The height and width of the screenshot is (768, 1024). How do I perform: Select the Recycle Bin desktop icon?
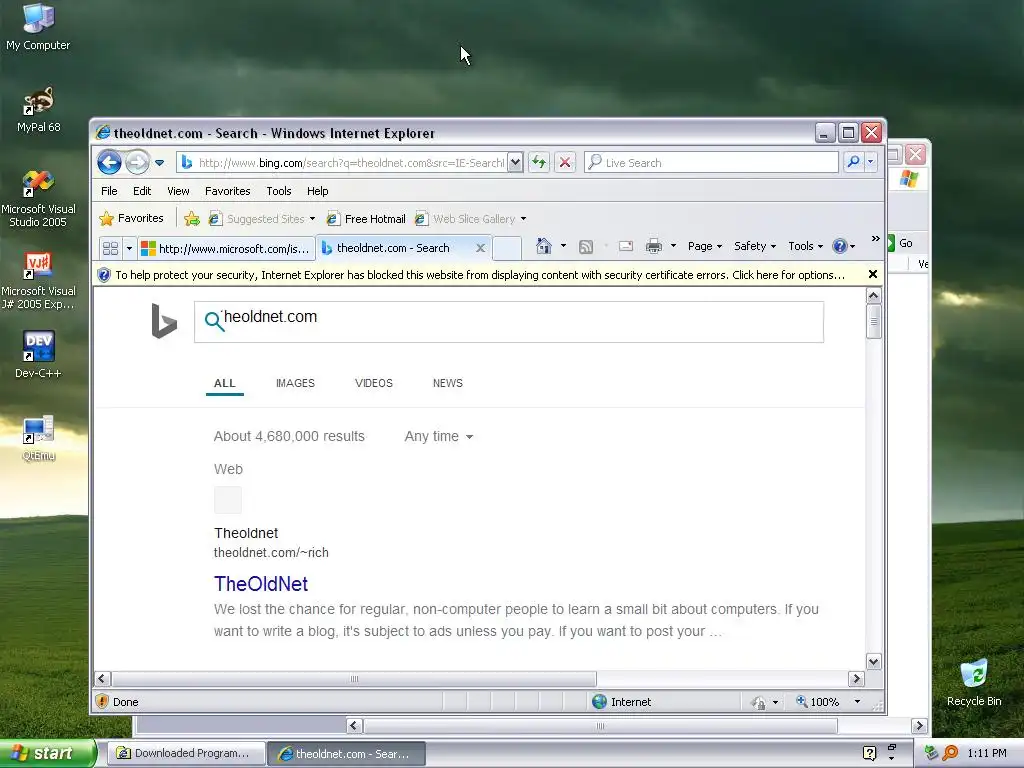pyautogui.click(x=974, y=683)
